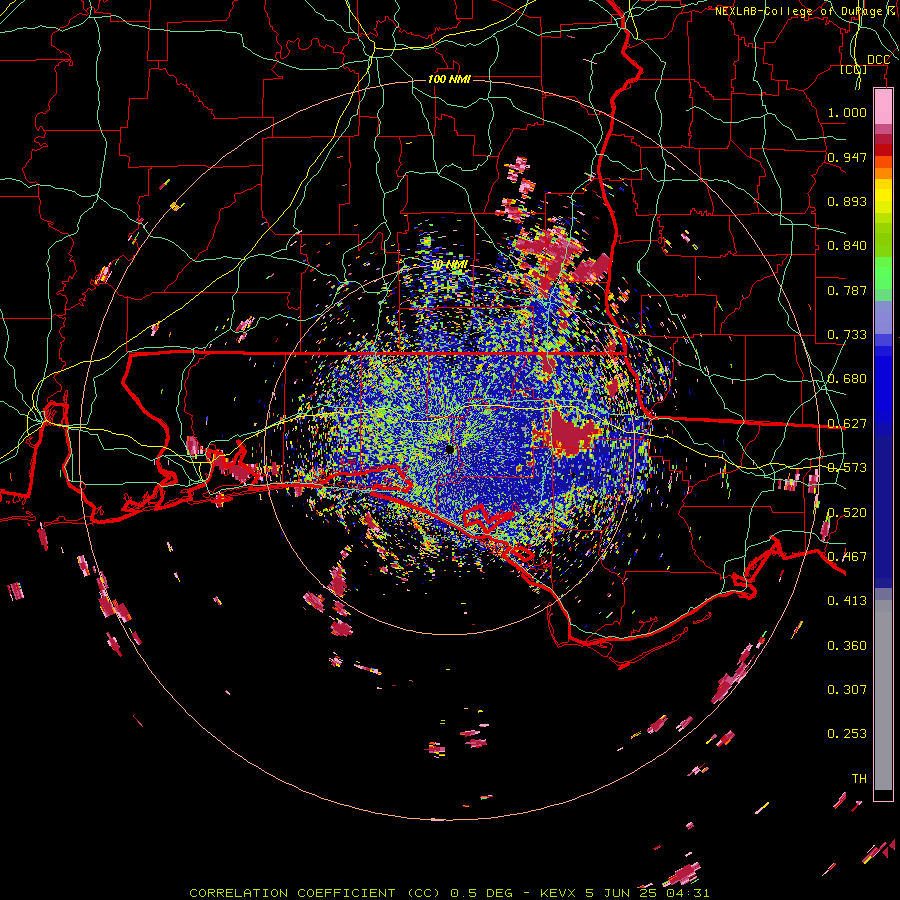Screen dimensions: 900x900
Task: Click the black radar site dot at center
Action: click(x=450, y=449)
